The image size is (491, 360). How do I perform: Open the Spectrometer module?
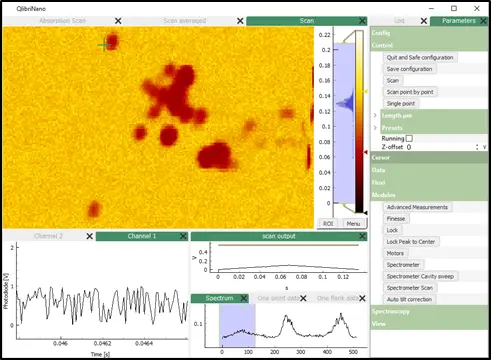click(403, 265)
